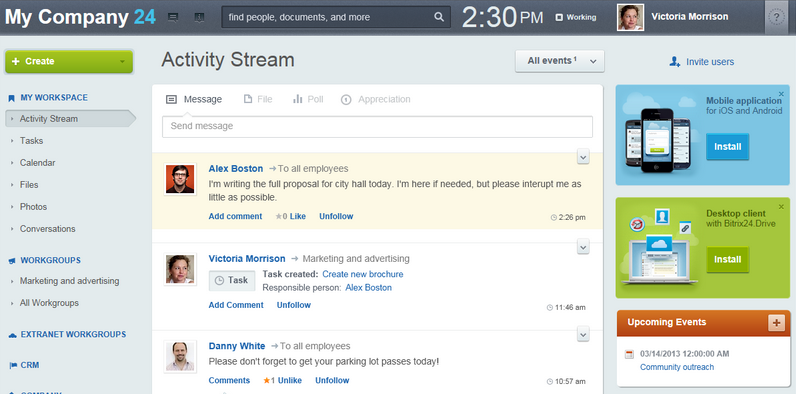Click orange star icon on Danny White's post
Image resolution: width=802 pixels, height=394 pixels.
click(266, 381)
